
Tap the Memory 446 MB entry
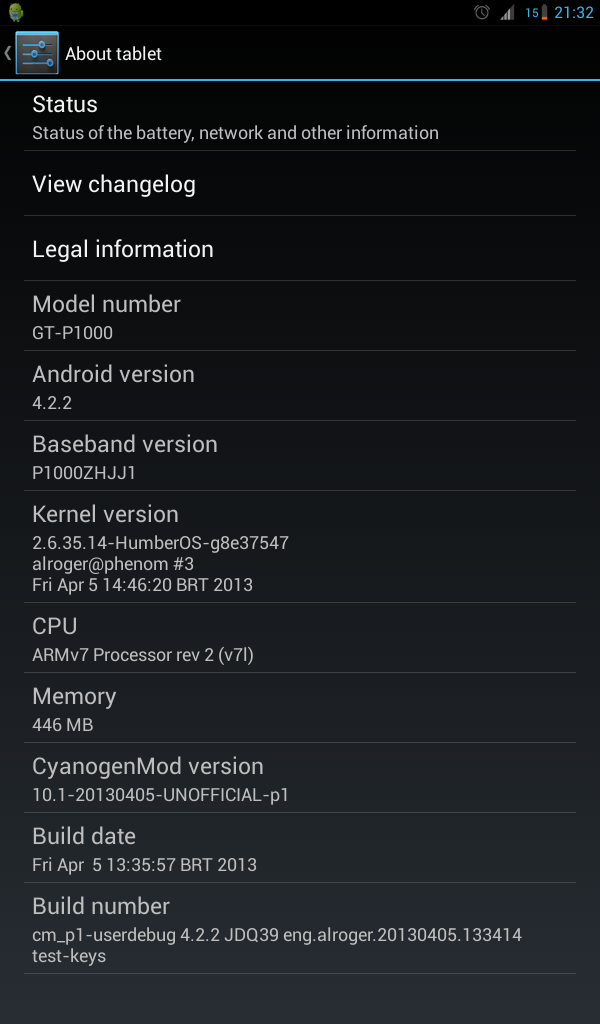300,708
